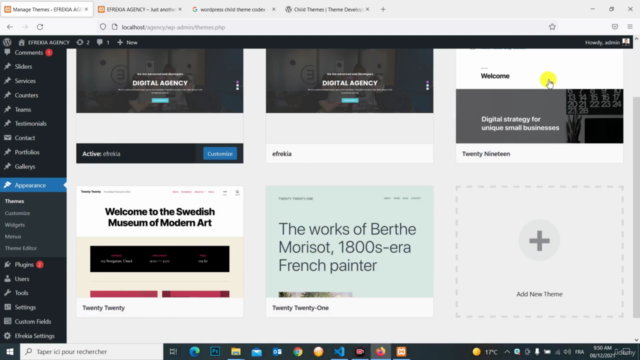Switch to EFREKIA AGENCY – Just another tab
Screen dimensions: 640x360
pos(140,9)
